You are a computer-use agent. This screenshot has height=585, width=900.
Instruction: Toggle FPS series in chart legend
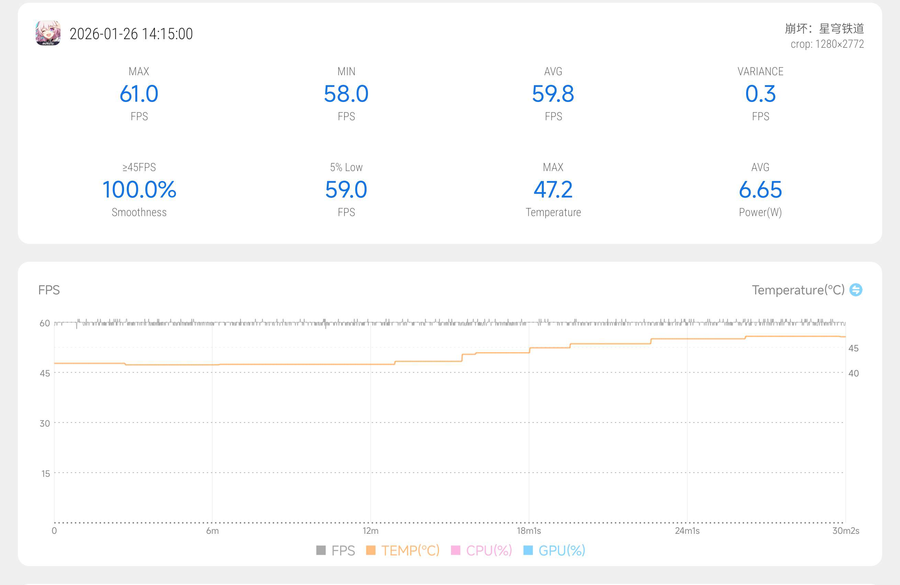335,550
